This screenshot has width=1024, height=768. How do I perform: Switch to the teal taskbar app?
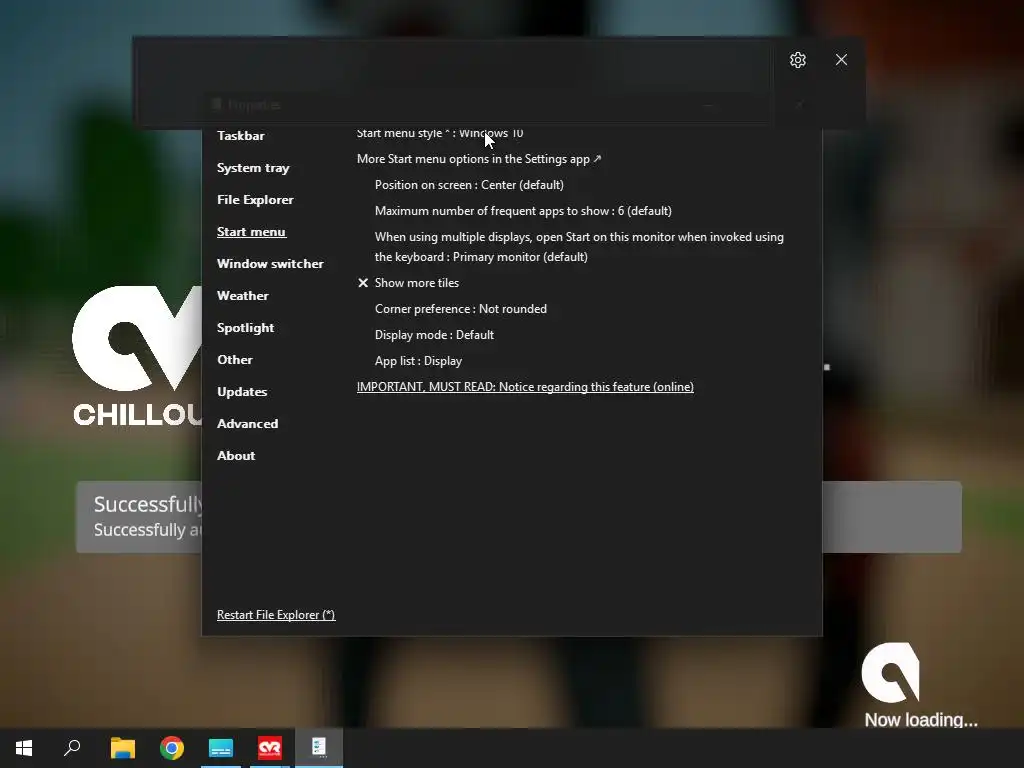coord(221,748)
